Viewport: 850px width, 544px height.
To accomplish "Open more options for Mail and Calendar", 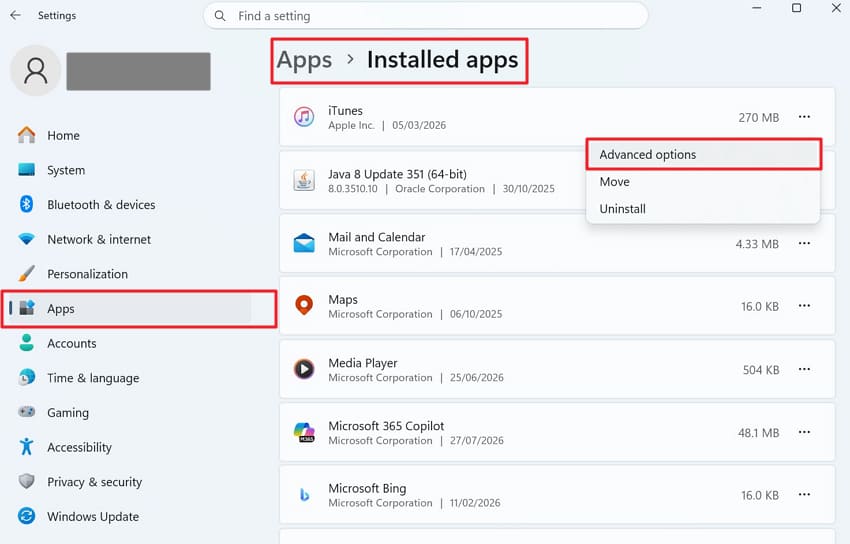I will click(x=804, y=243).
